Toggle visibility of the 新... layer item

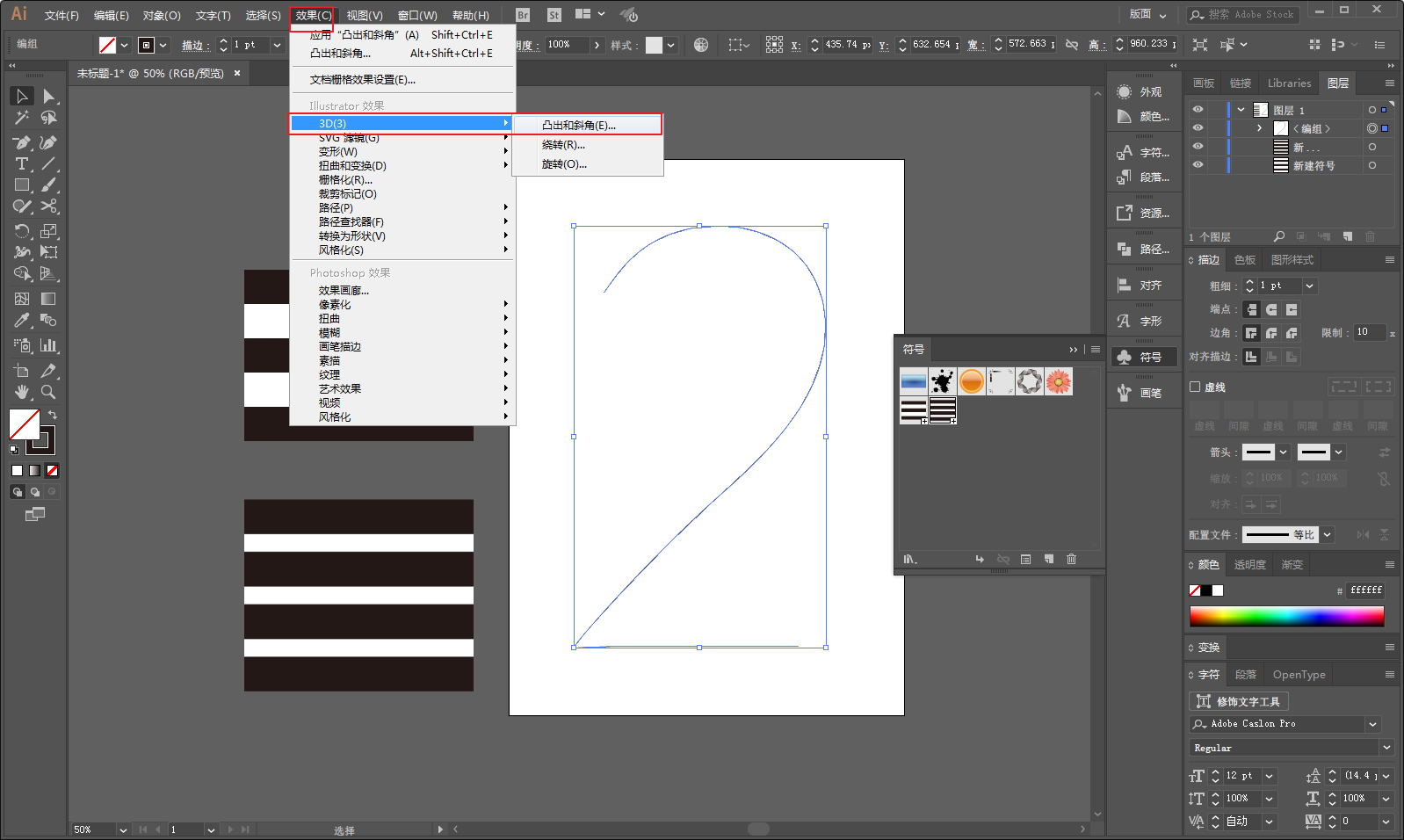pyautogui.click(x=1198, y=147)
